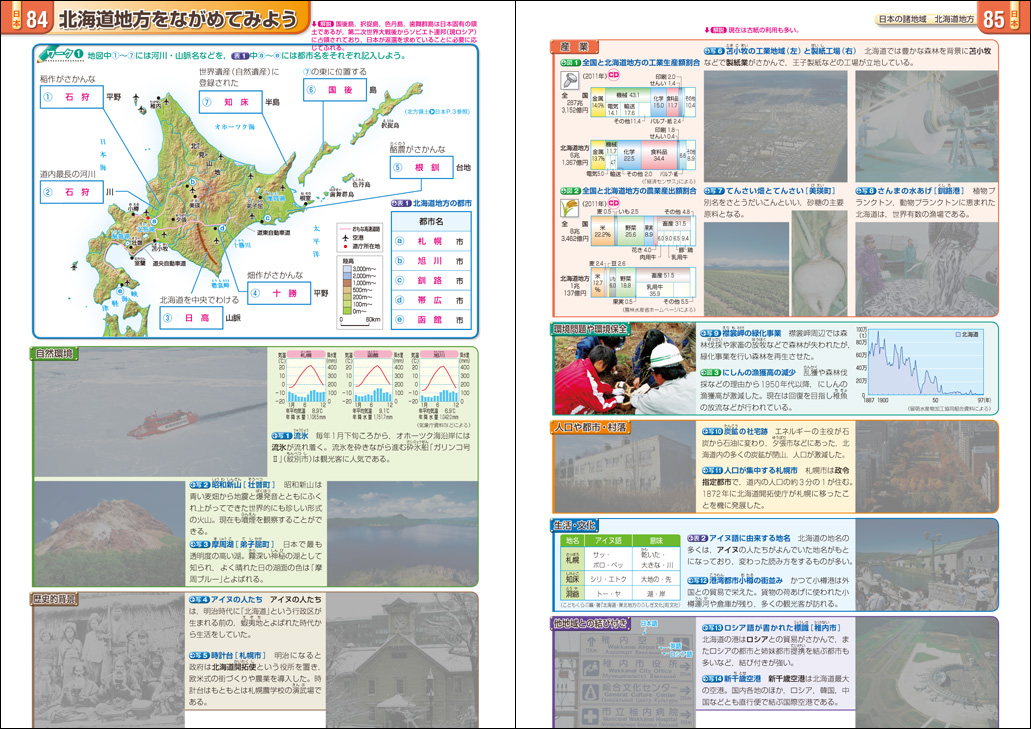
Task: Click the sugar beet field photo
Action: click(x=746, y=268)
